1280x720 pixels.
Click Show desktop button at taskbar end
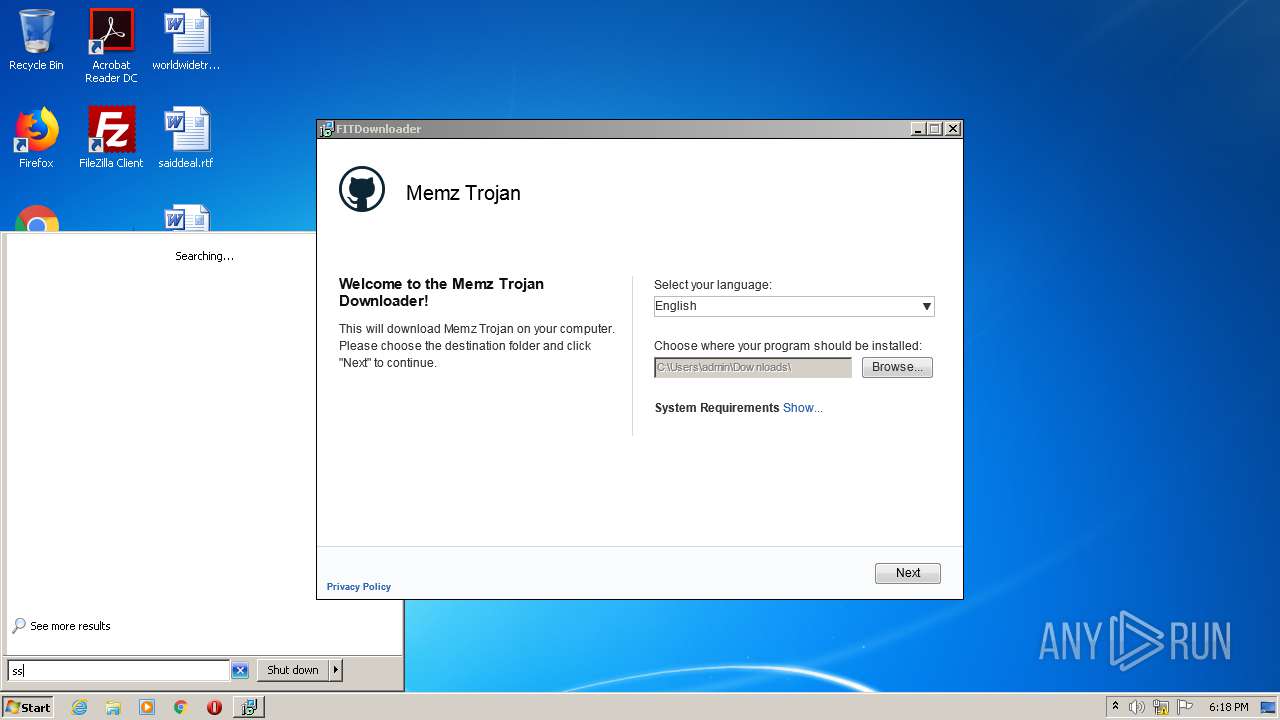(1269, 707)
